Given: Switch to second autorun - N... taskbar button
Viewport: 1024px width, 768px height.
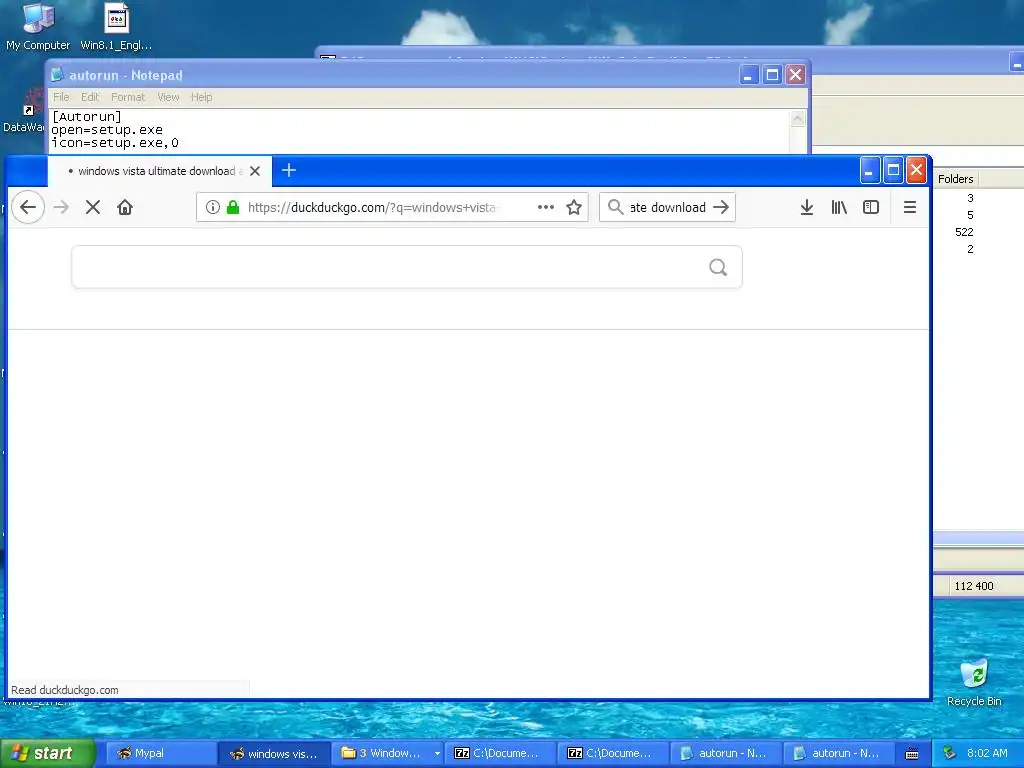Looking at the screenshot, I should pos(839,753).
